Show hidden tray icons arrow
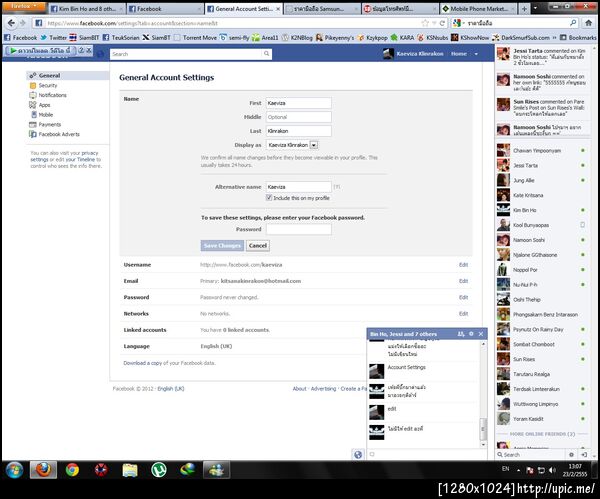 518,470
